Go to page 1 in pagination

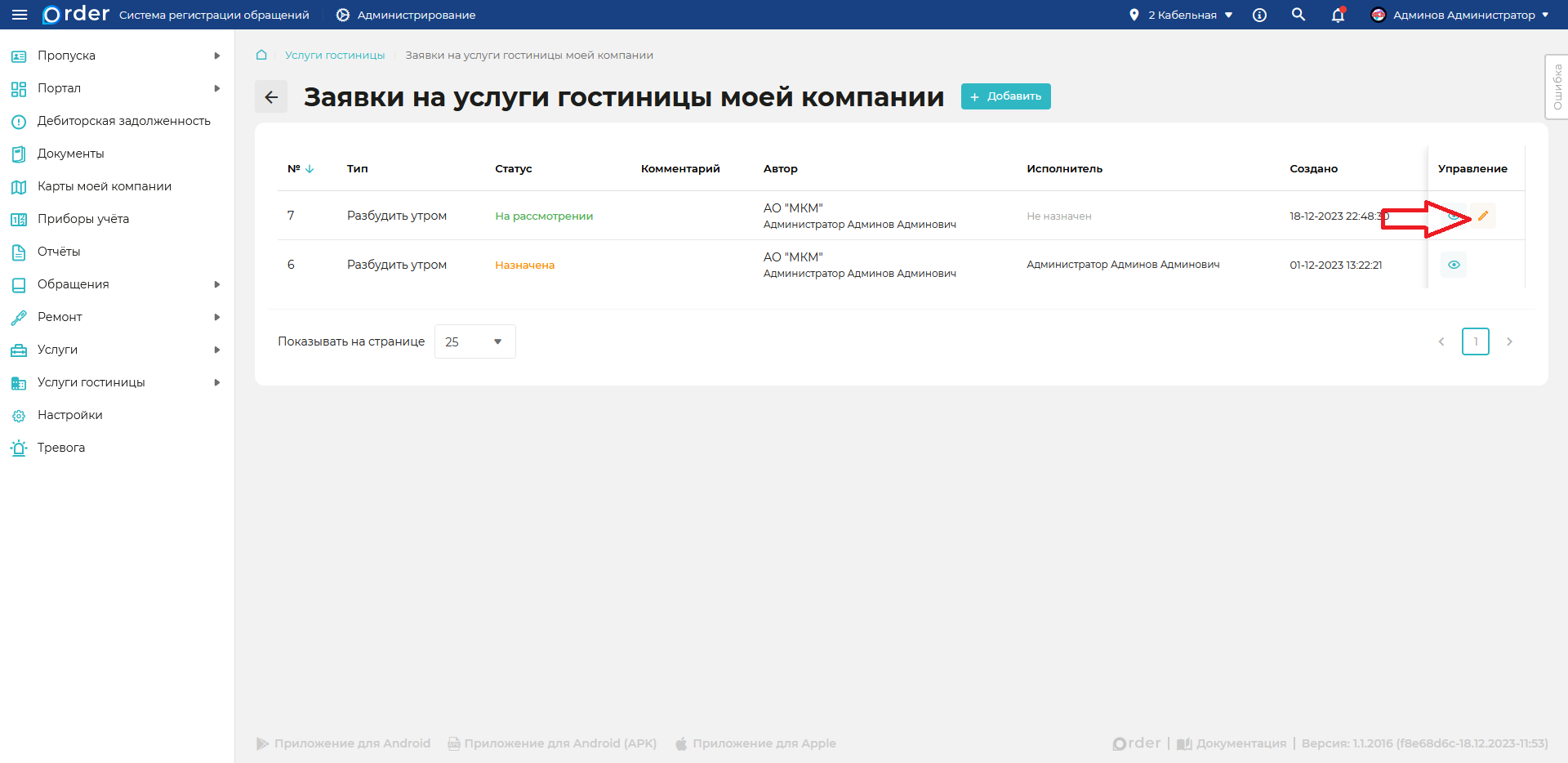point(1476,341)
